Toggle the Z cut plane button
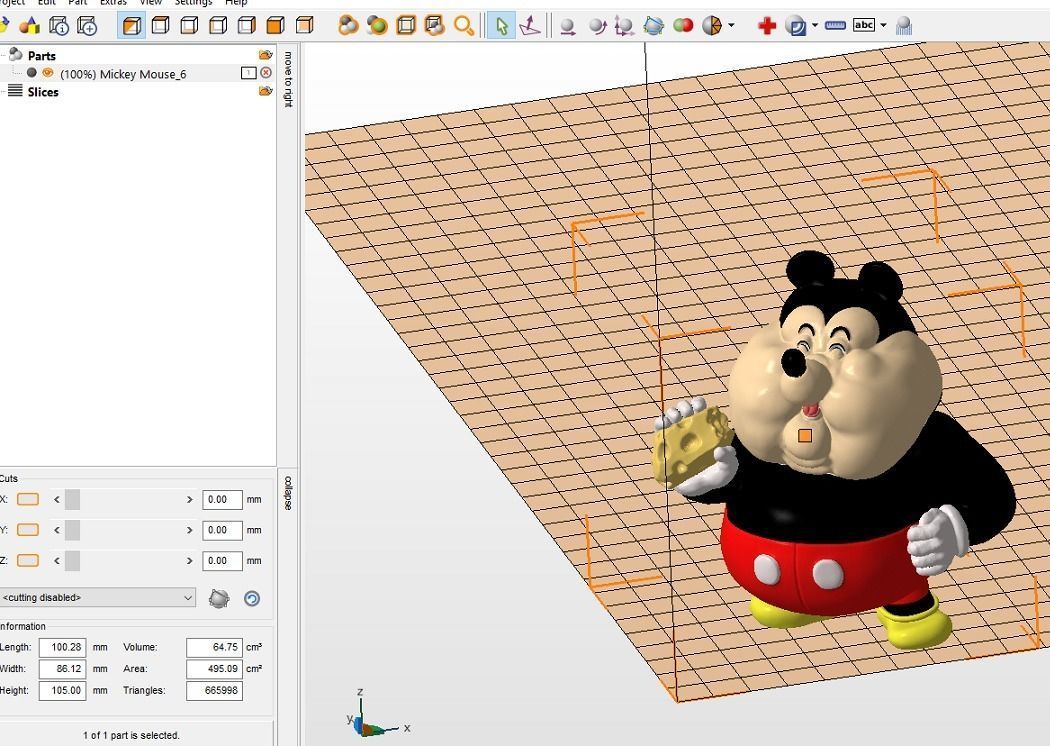The width and height of the screenshot is (1050, 746). tap(27, 561)
